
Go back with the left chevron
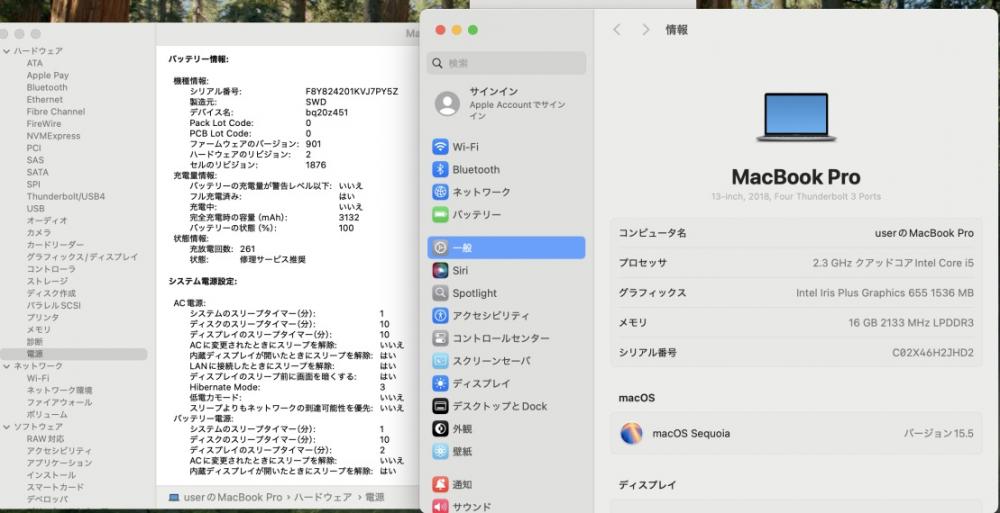point(617,30)
